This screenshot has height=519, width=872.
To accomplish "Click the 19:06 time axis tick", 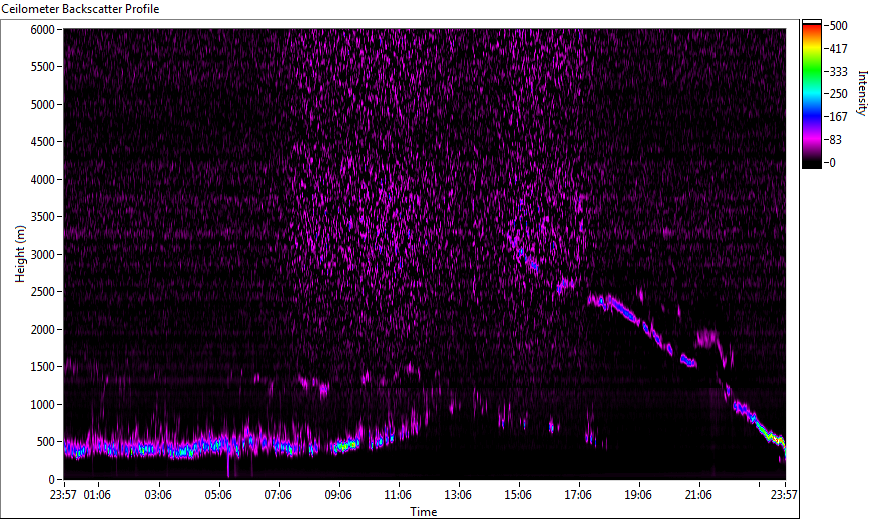I will [x=639, y=495].
